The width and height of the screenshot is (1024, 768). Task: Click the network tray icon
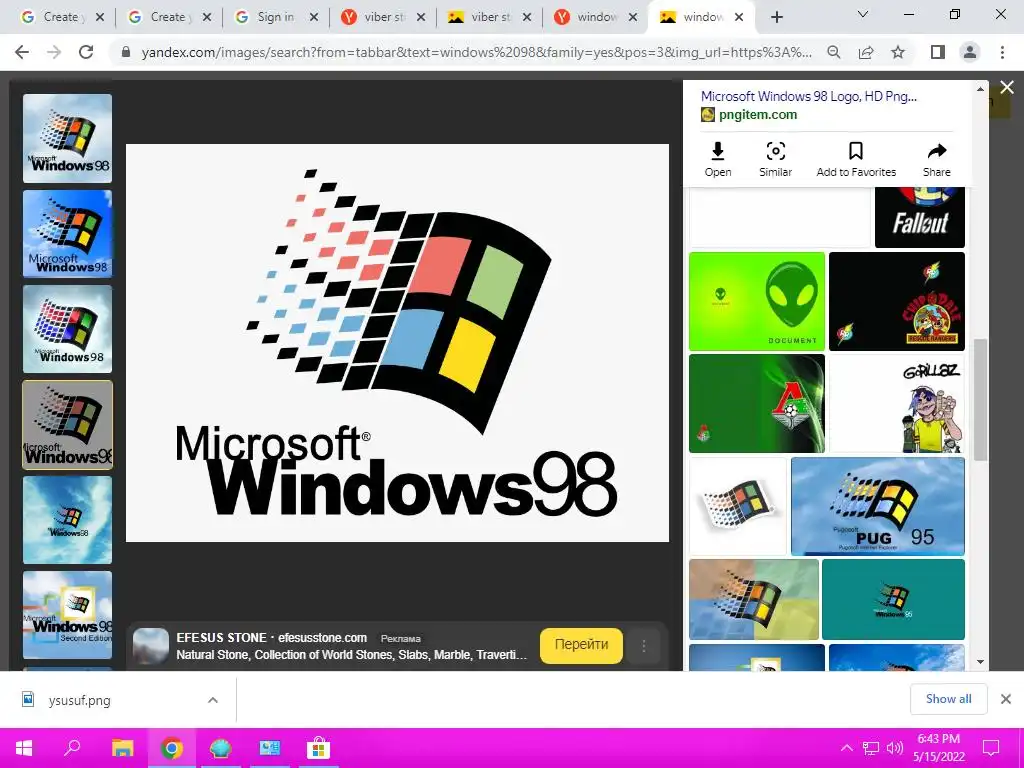[x=871, y=748]
